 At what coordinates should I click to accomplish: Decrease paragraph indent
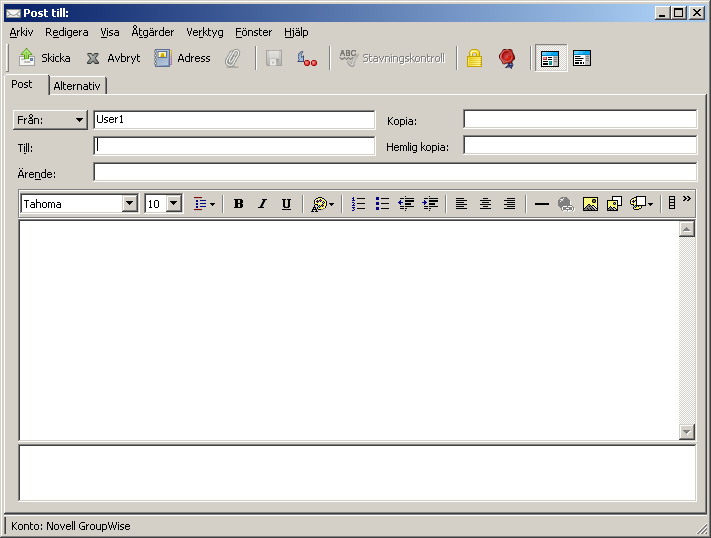point(406,204)
